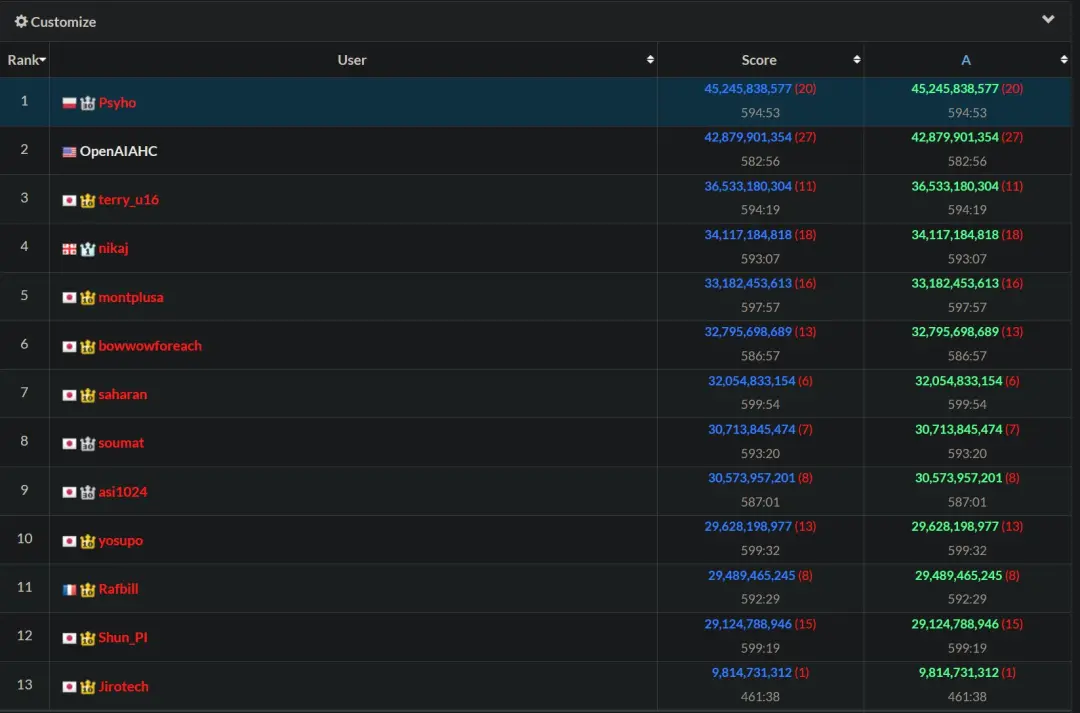Select the Jirotech row rank 13 cell
Viewport: 1080px width, 713px height.
(25, 685)
